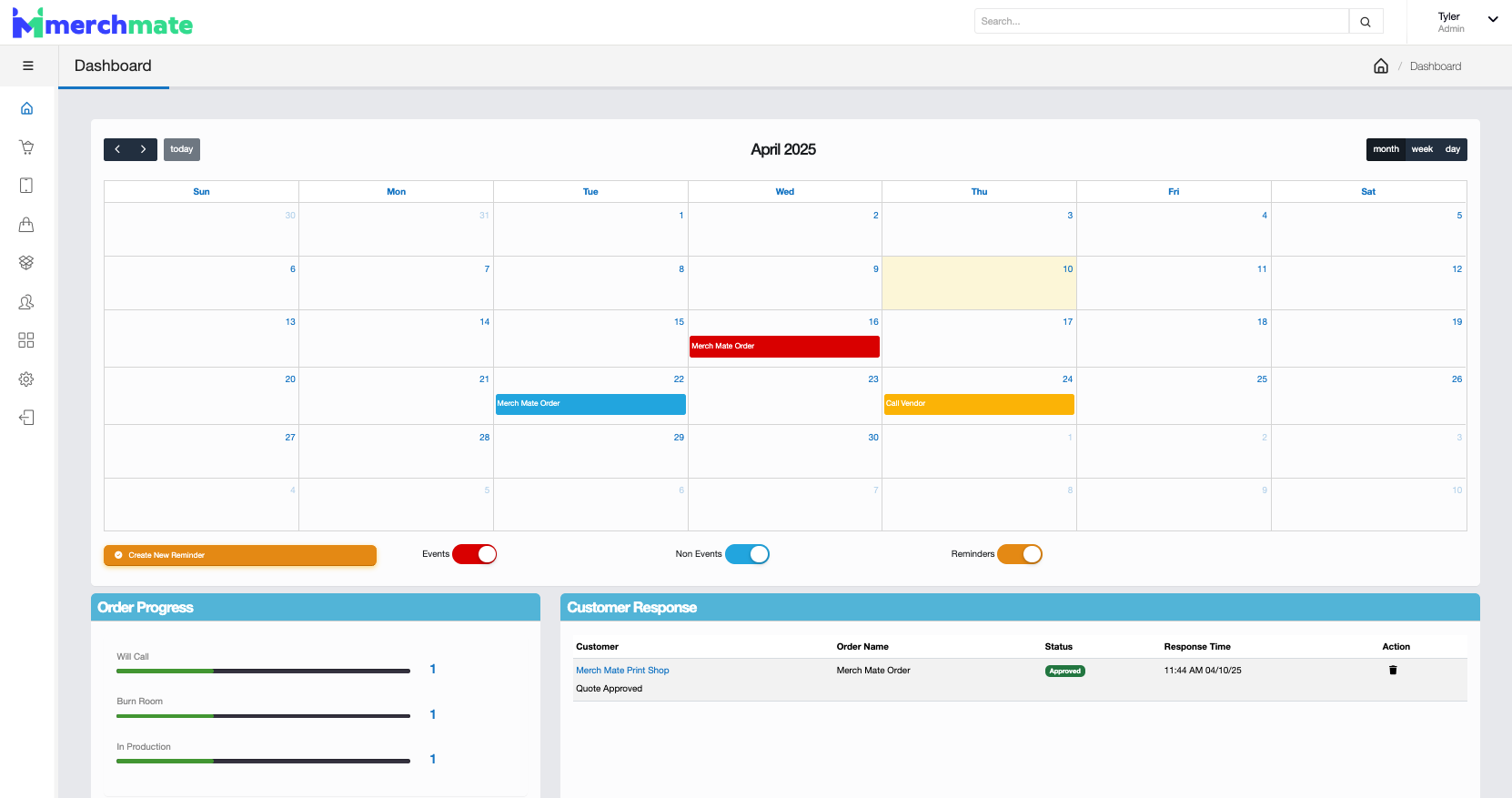Viewport: 1512px width, 798px height.
Task: Delete the Merch Mate Print Shop response
Action: (1392, 671)
